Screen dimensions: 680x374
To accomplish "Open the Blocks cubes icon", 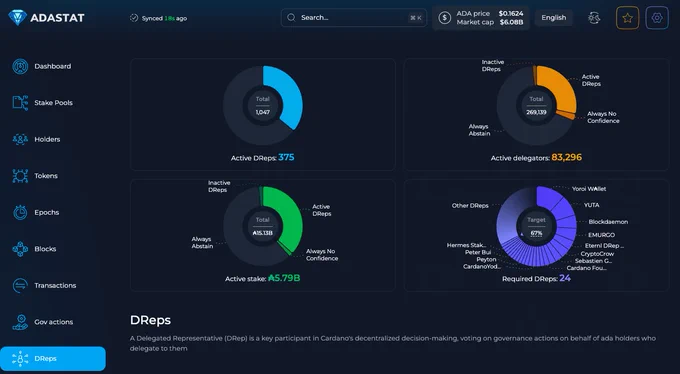I will (20, 249).
